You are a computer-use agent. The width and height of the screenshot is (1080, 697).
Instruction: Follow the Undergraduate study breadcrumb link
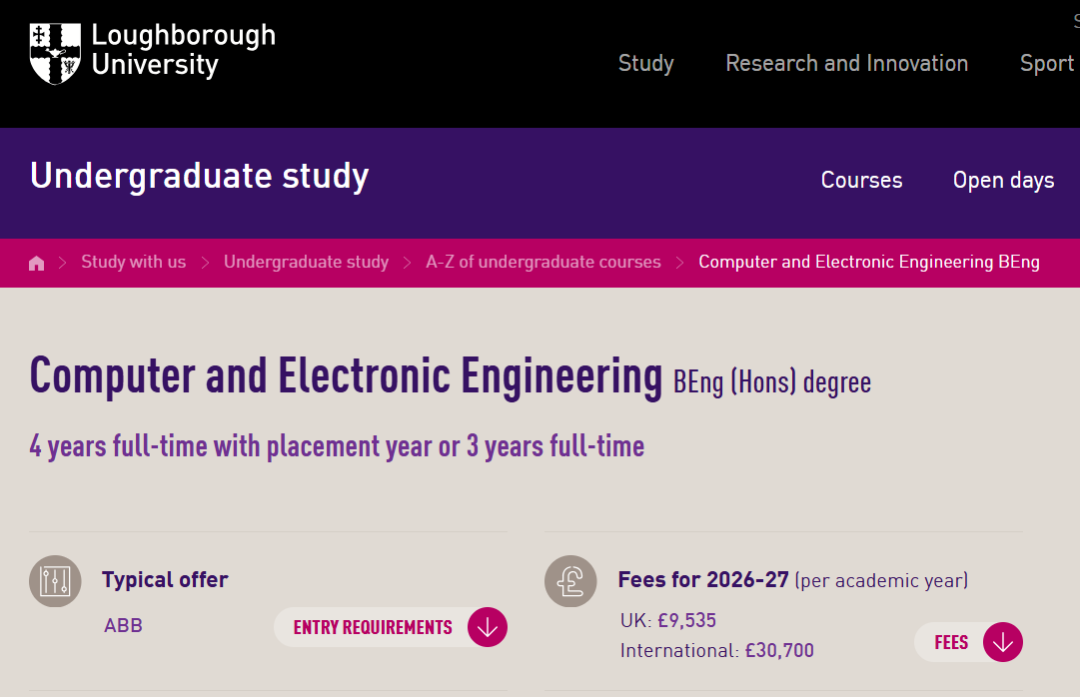[x=306, y=262]
